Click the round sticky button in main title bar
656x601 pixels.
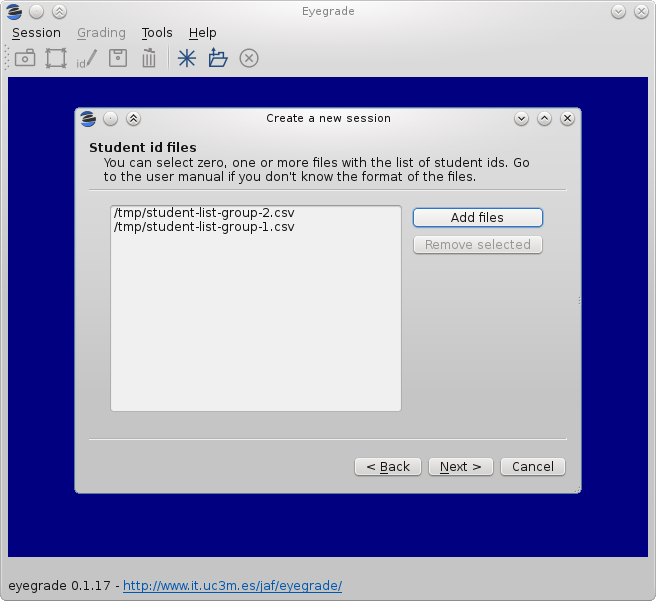(36, 12)
